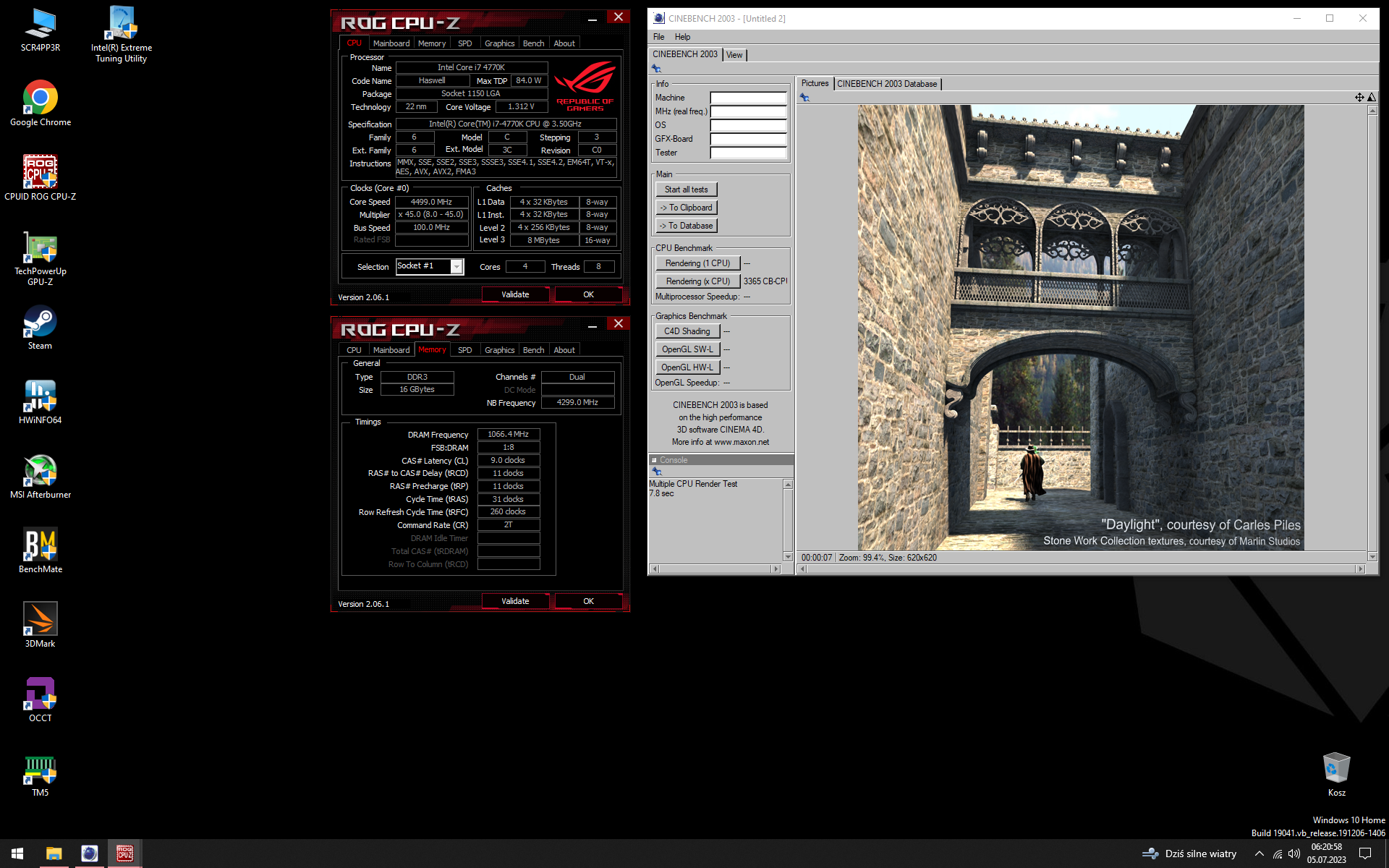Image resolution: width=1389 pixels, height=868 pixels.
Task: Switch lower CPU-Z to CPU tab
Action: (354, 350)
